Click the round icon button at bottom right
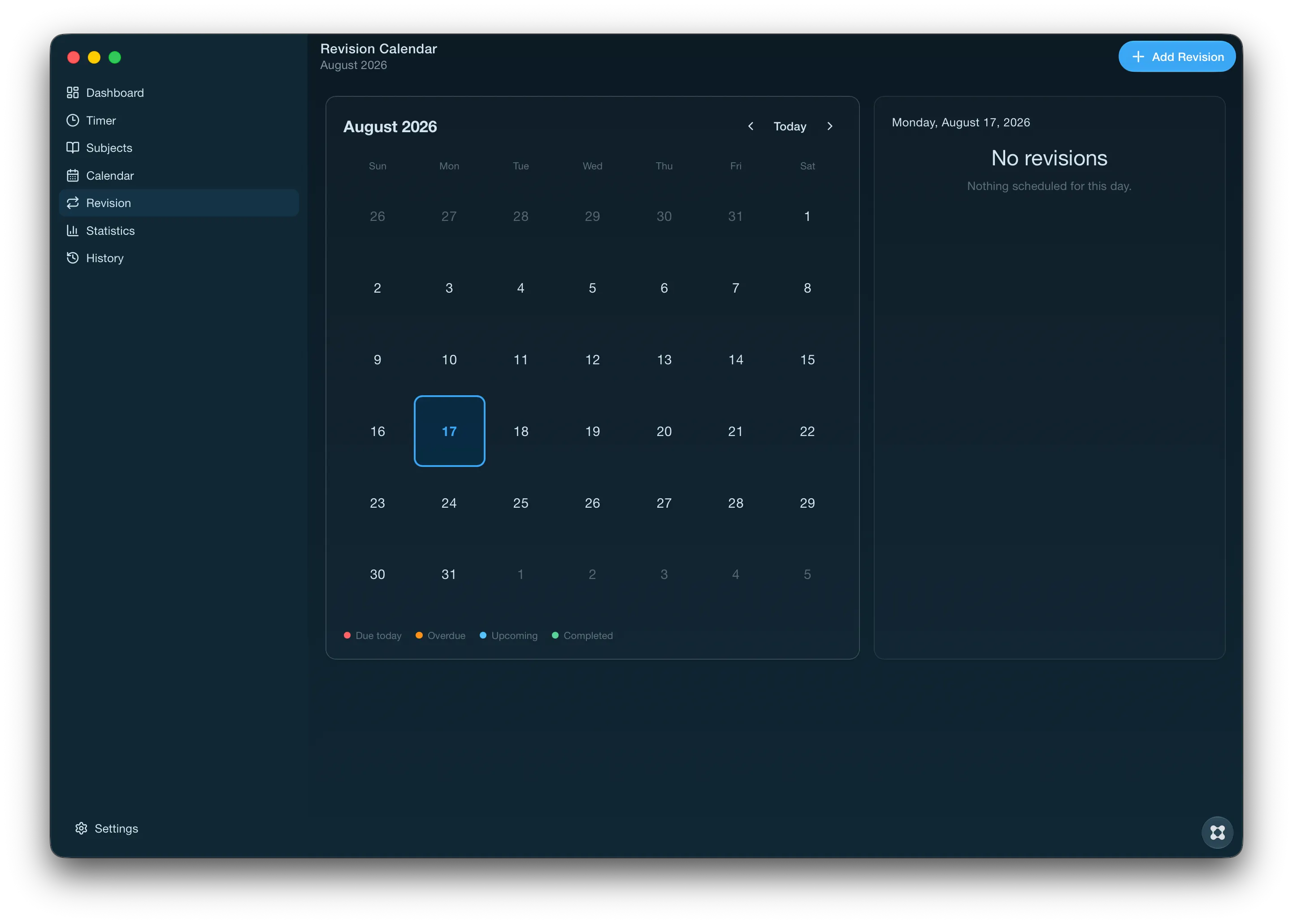The height and width of the screenshot is (924, 1293). 1217,833
